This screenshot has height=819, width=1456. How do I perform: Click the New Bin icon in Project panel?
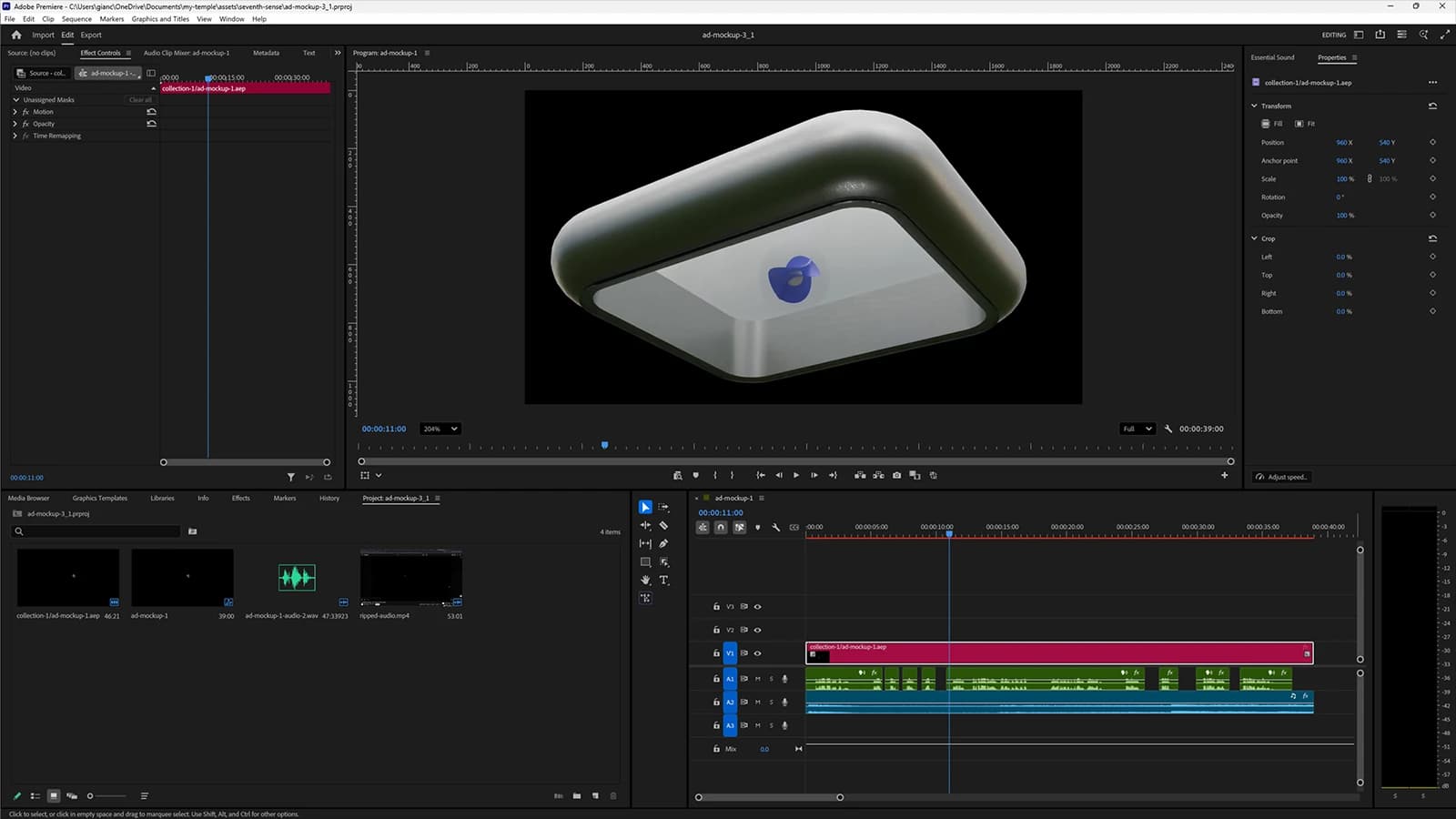[x=577, y=795]
